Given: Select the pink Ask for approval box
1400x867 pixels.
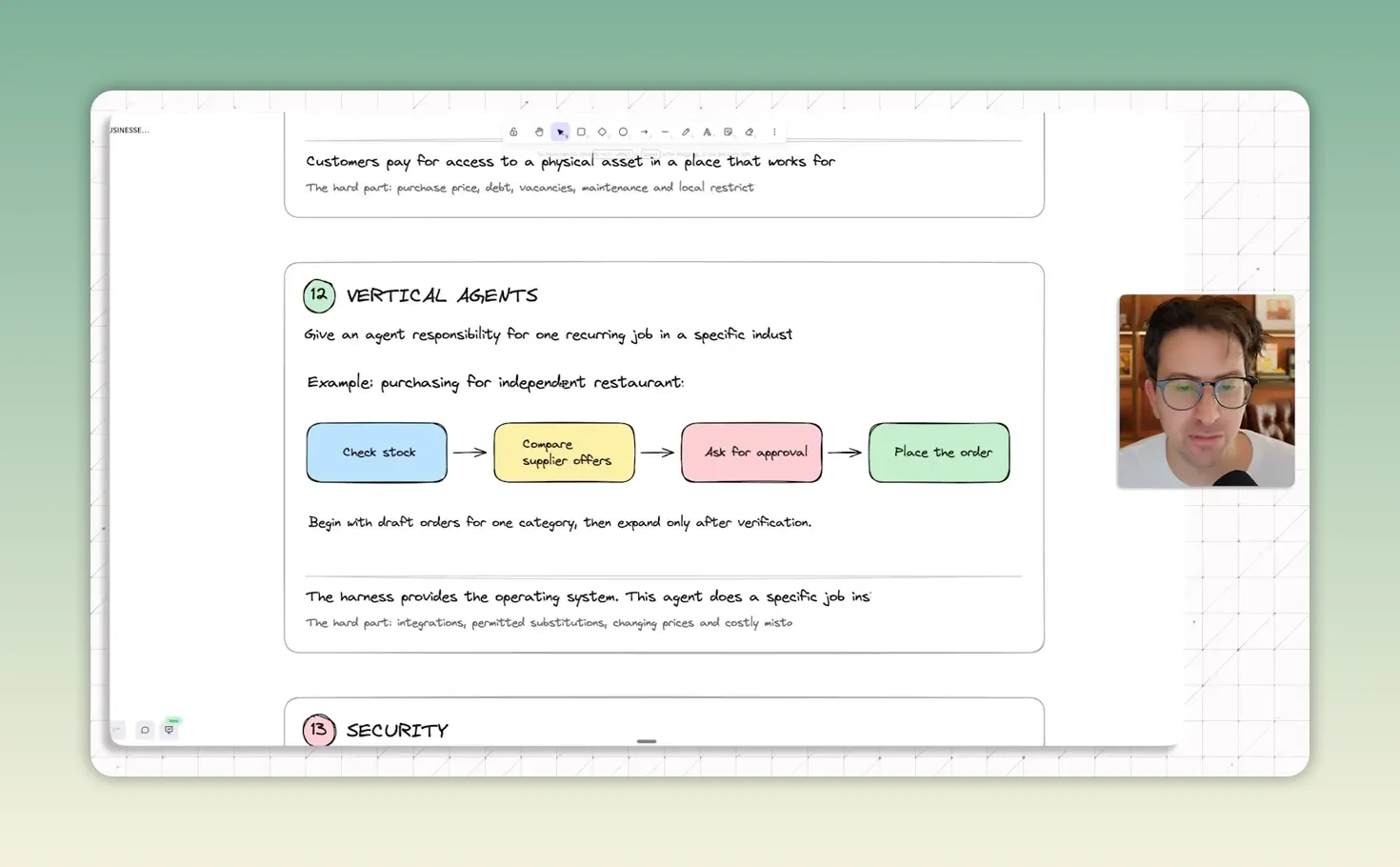Looking at the screenshot, I should (x=752, y=453).
